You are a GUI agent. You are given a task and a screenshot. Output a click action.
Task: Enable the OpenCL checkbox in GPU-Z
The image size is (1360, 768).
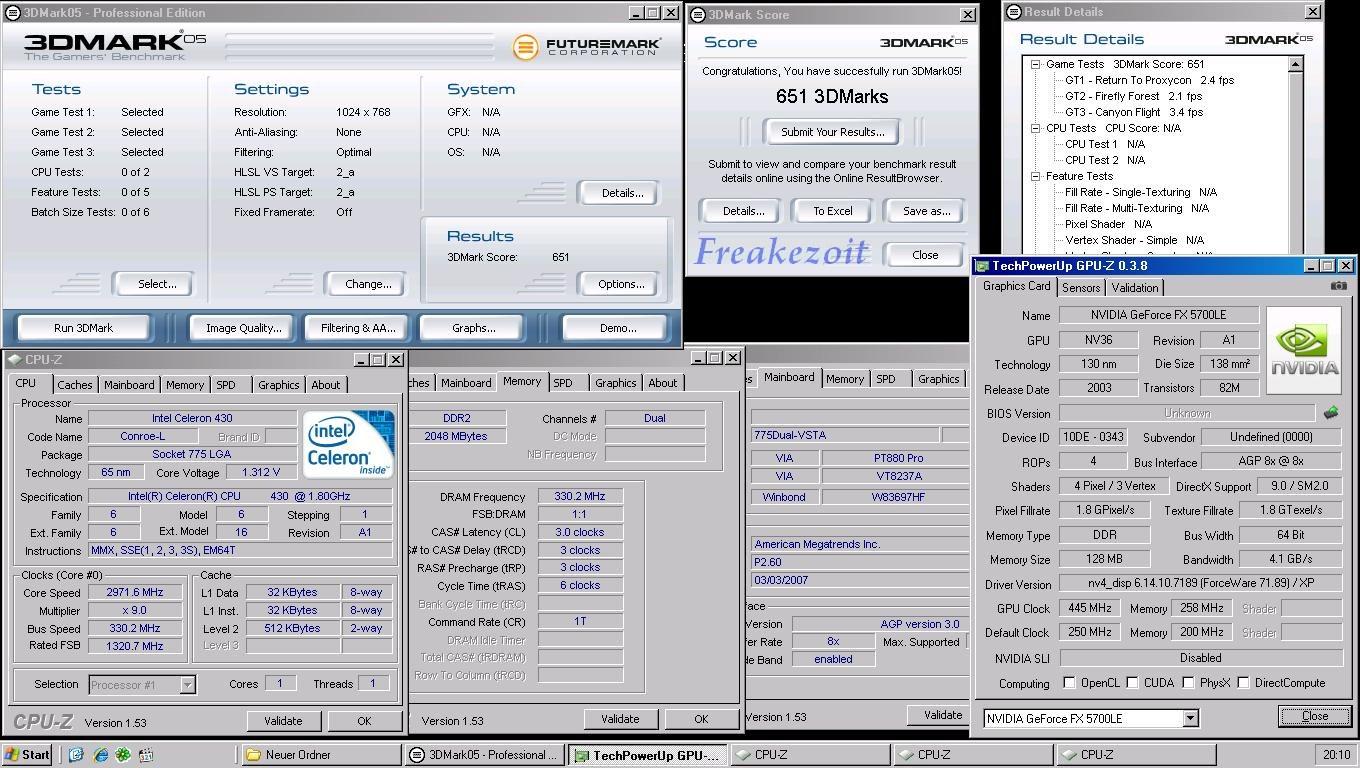pyautogui.click(x=1069, y=683)
